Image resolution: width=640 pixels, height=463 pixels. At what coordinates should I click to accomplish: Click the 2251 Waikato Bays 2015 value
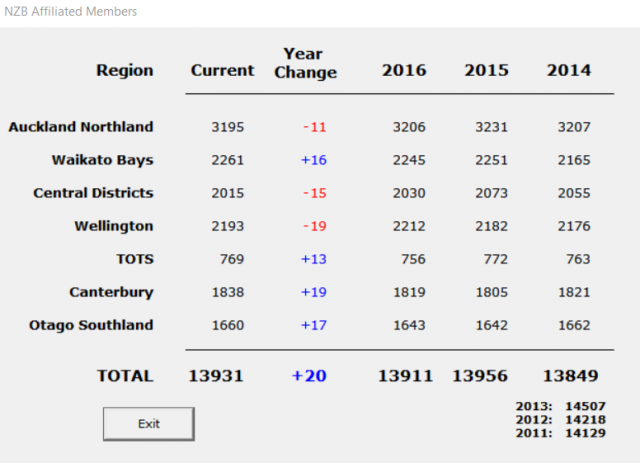[492, 160]
